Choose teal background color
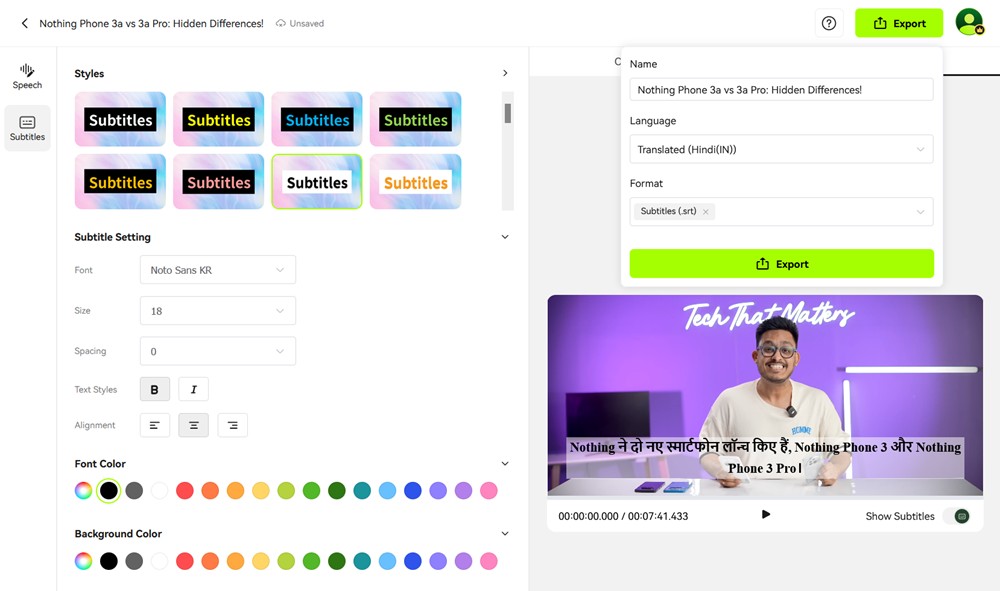 362,561
